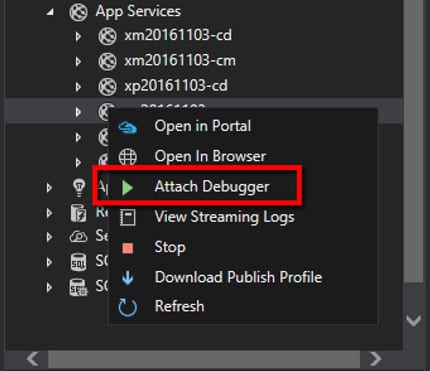430x371 pixels.
Task: Expand the highlighted app service row
Action: [78, 112]
